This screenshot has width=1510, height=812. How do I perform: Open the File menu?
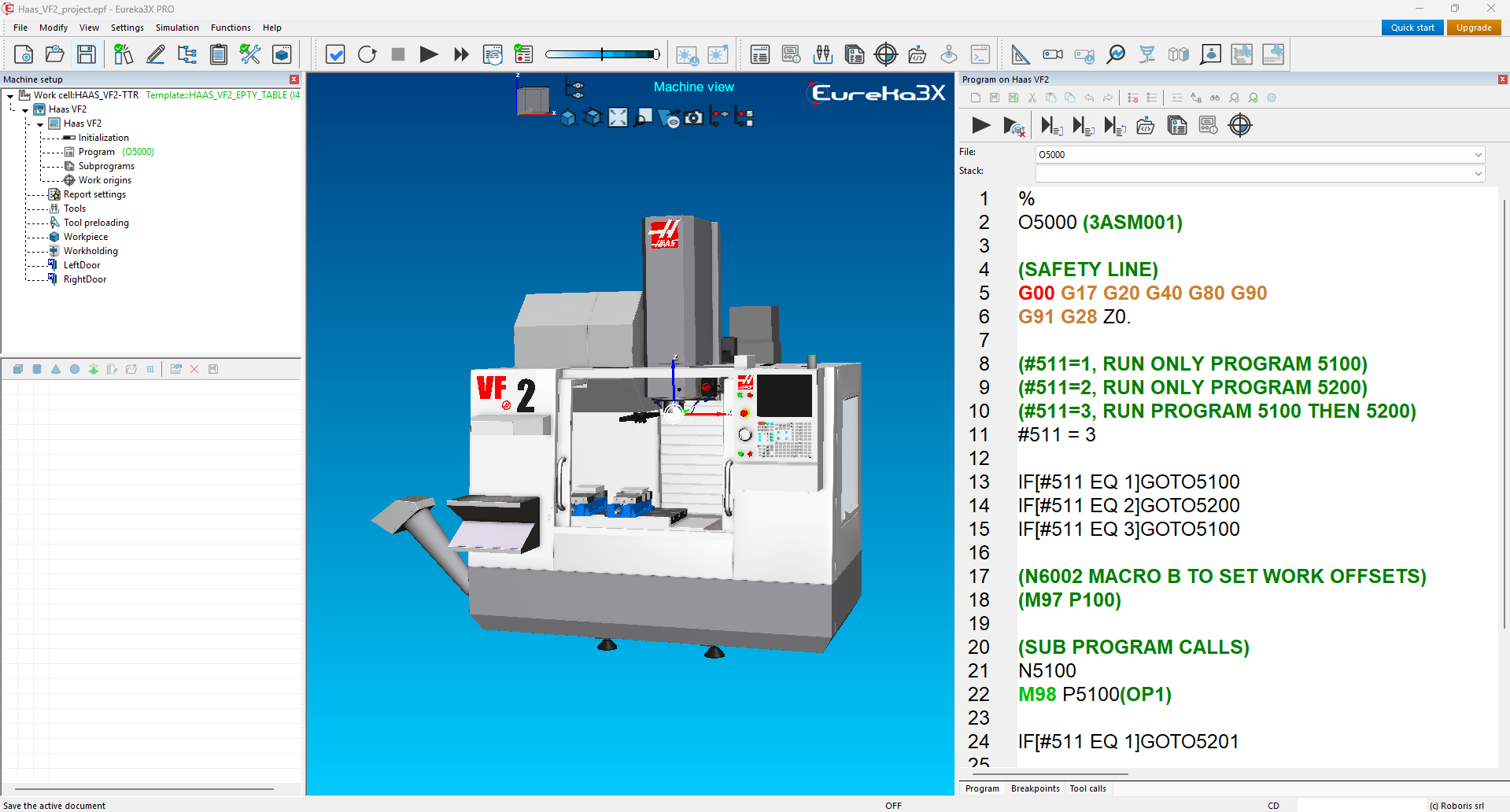[20, 28]
